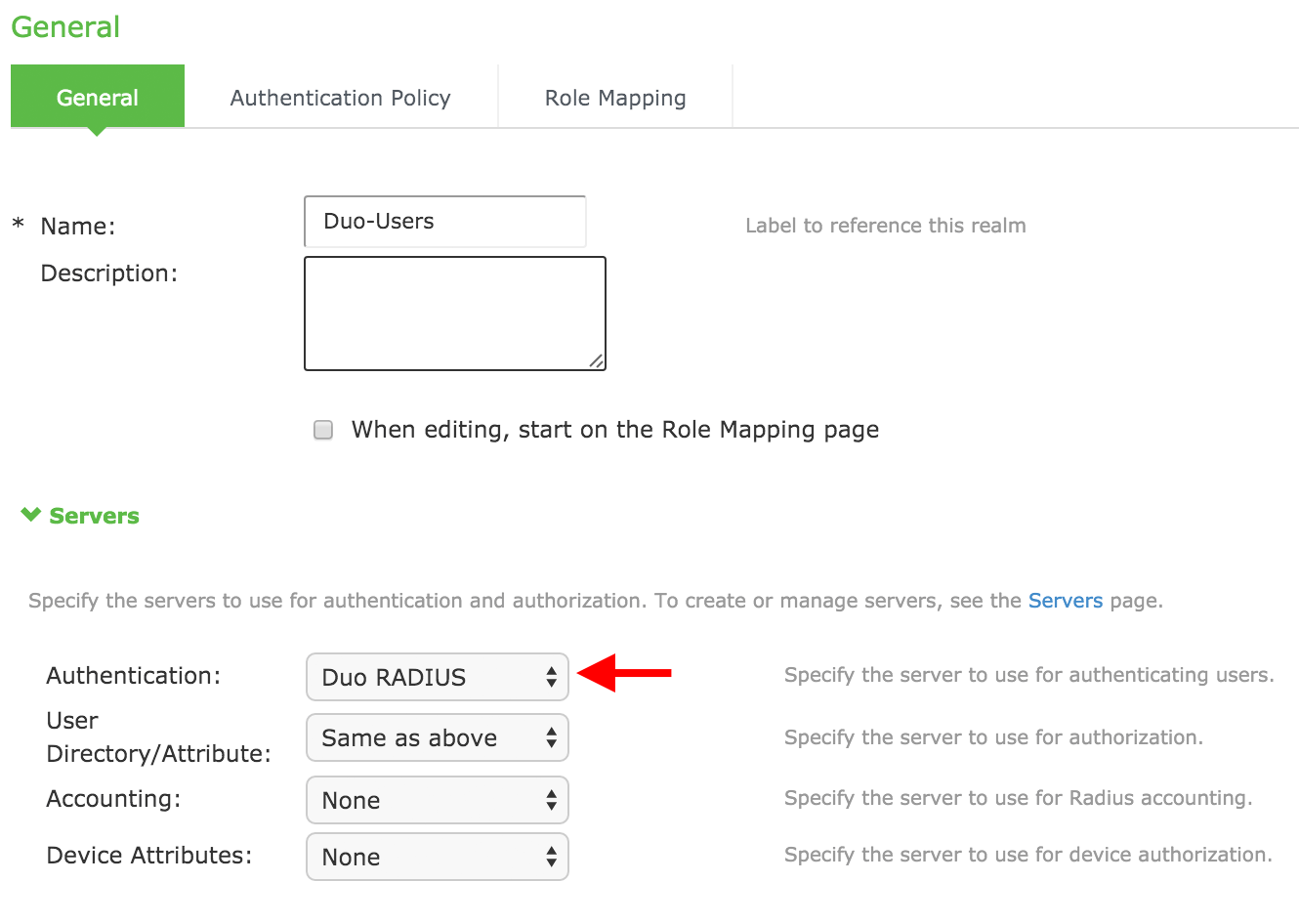Viewport: 1299px width, 924px height.
Task: Open the User Directory/Attribute 'Same as above' dropdown
Action: pos(437,737)
